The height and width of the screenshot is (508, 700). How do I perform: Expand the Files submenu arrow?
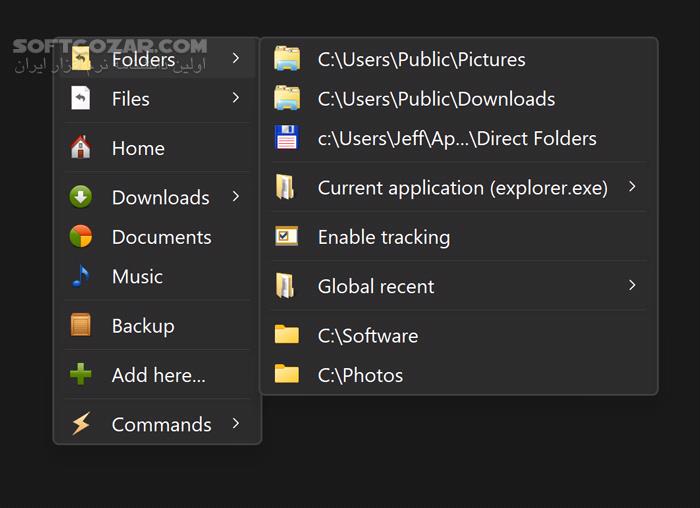pos(236,98)
